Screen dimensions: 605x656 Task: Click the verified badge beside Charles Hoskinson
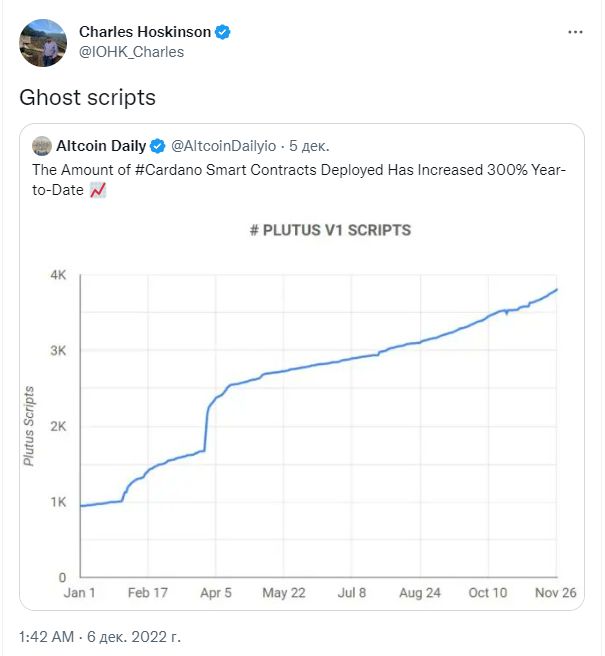223,32
